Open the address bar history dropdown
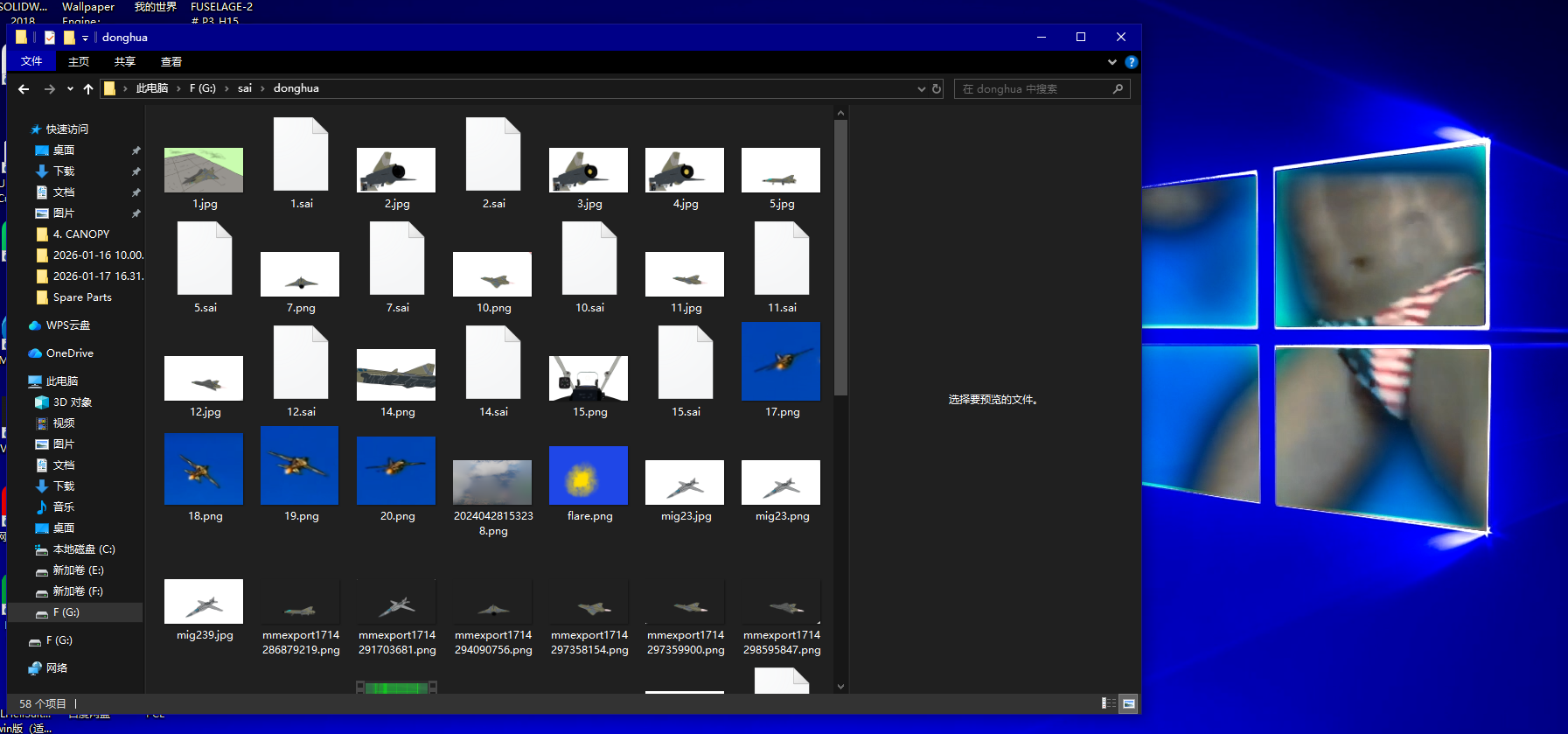Viewport: 1568px width, 734px height. click(921, 89)
